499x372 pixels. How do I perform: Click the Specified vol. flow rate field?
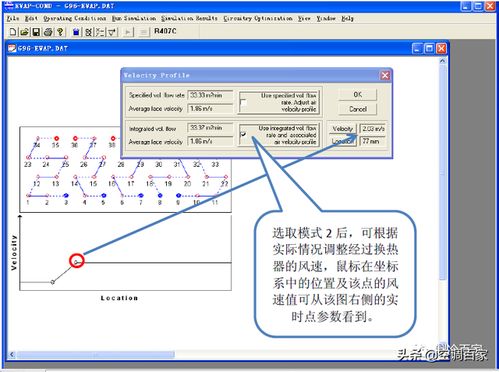(x=210, y=95)
